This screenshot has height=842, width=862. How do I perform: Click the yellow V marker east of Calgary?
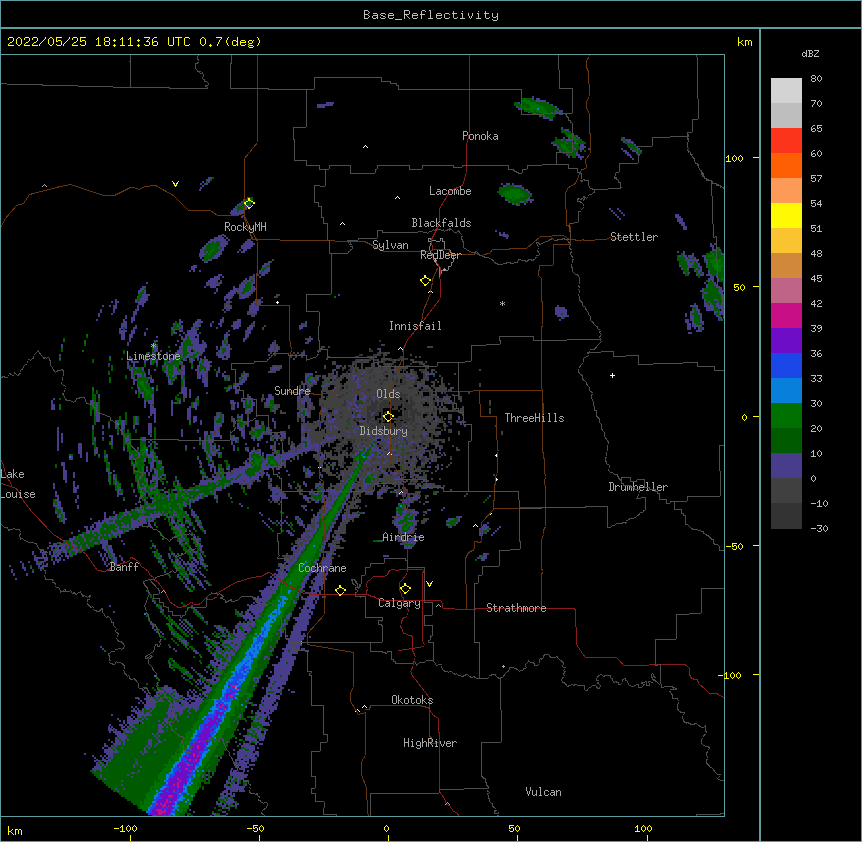click(429, 584)
